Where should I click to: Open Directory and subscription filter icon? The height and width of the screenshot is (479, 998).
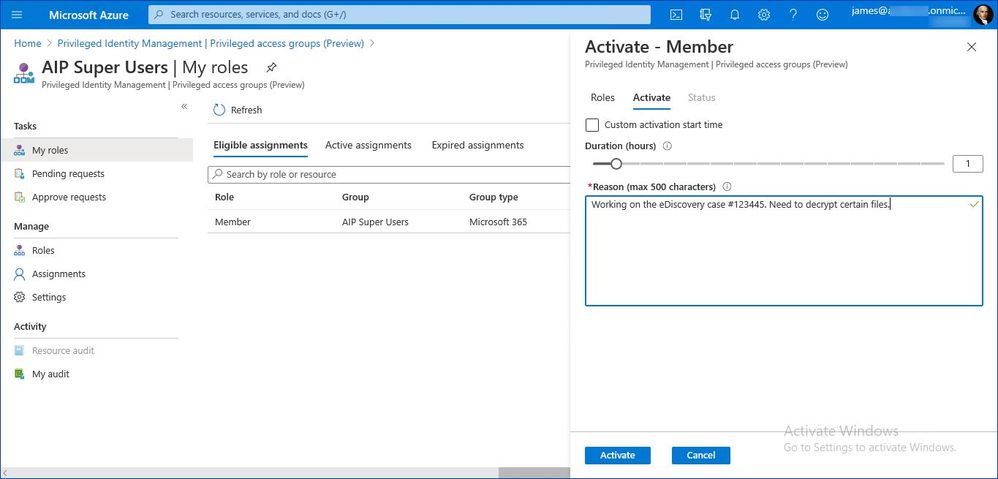705,15
